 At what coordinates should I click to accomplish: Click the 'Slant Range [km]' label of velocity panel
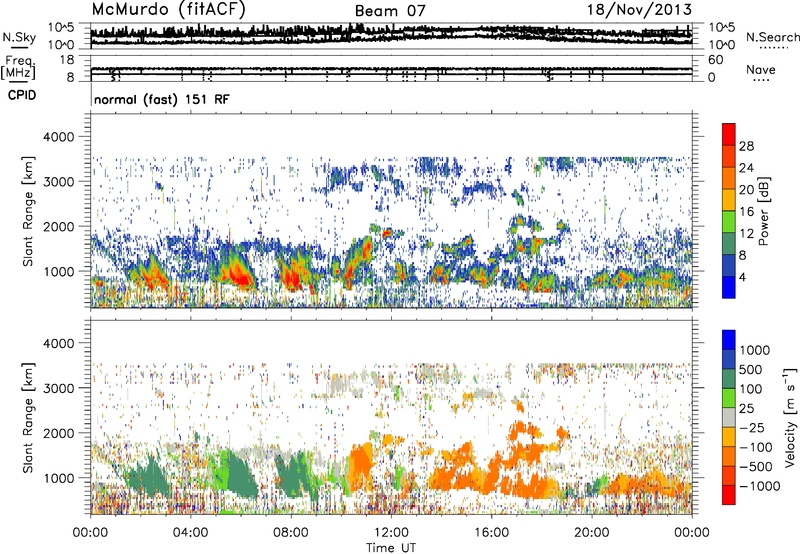[x=28, y=418]
